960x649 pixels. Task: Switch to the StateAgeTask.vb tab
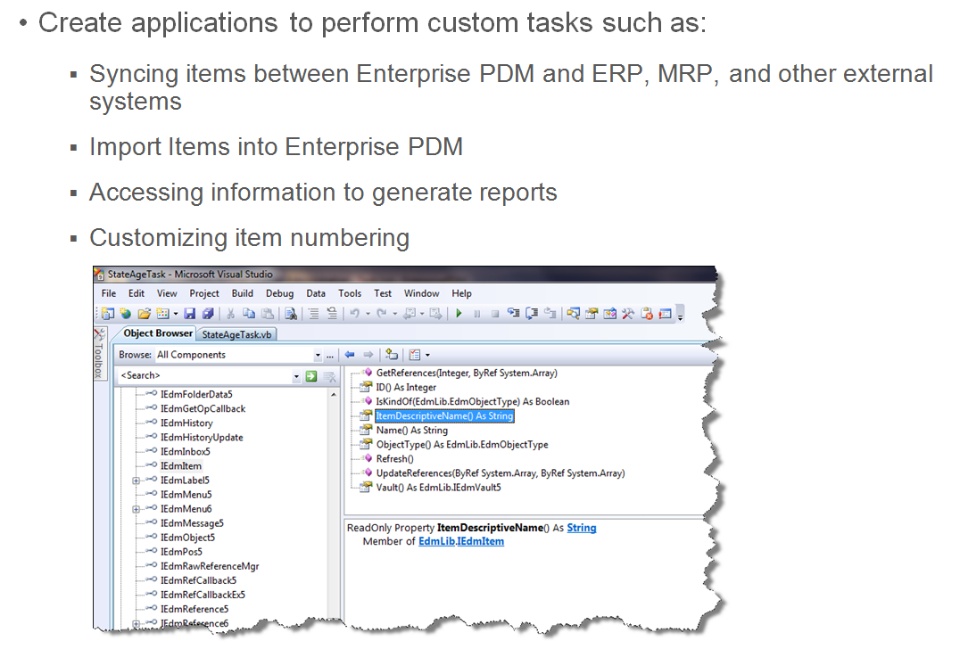click(x=236, y=334)
